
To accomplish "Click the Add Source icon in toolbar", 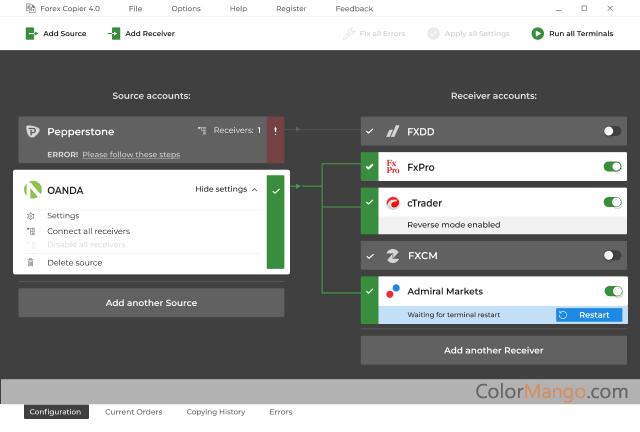I will tap(32, 33).
